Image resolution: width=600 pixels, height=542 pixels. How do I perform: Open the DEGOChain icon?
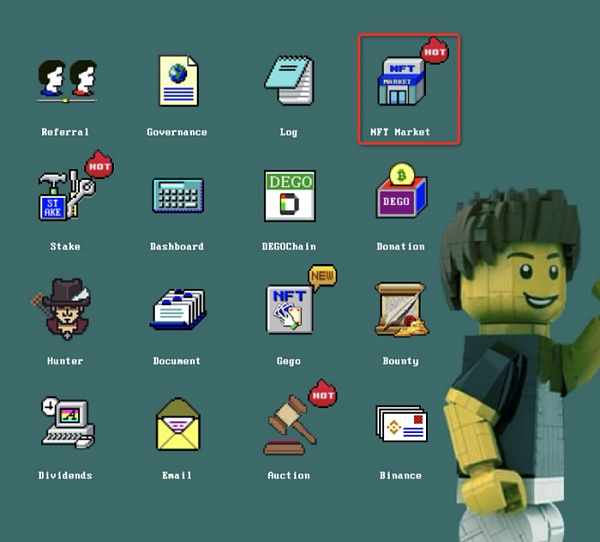click(289, 195)
